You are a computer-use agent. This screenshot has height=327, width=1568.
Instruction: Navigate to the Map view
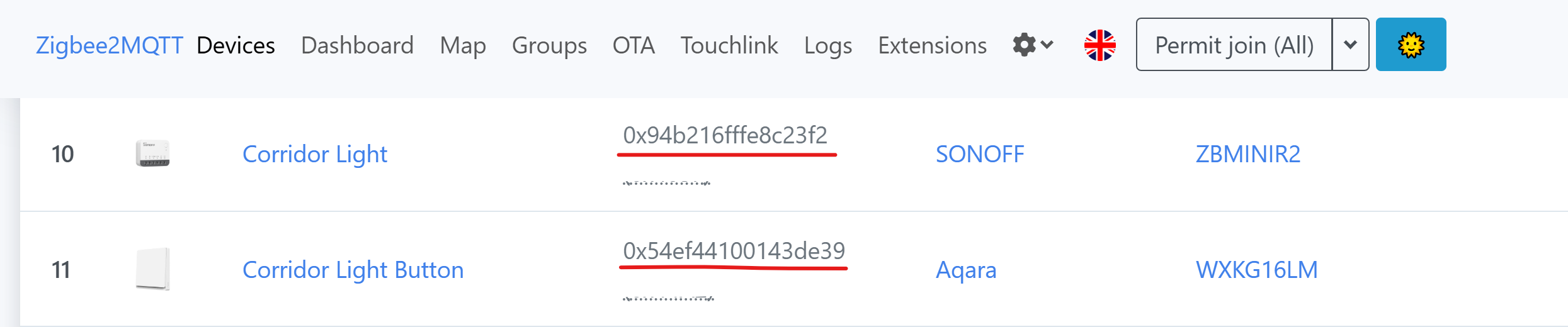pos(463,45)
